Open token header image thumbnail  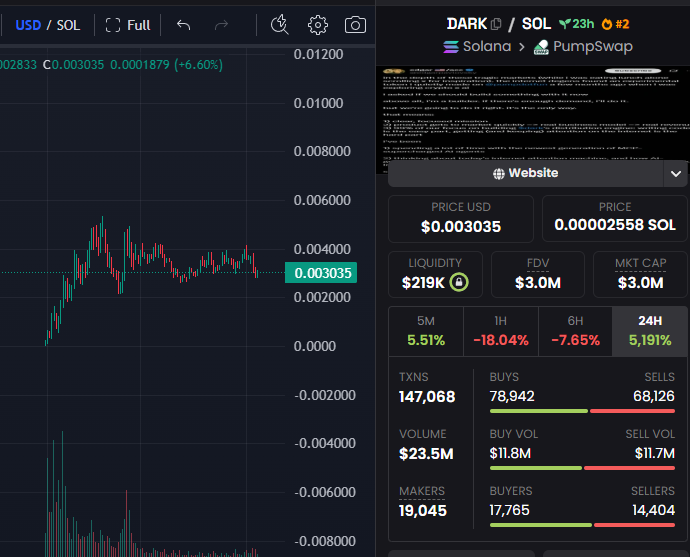click(533, 114)
